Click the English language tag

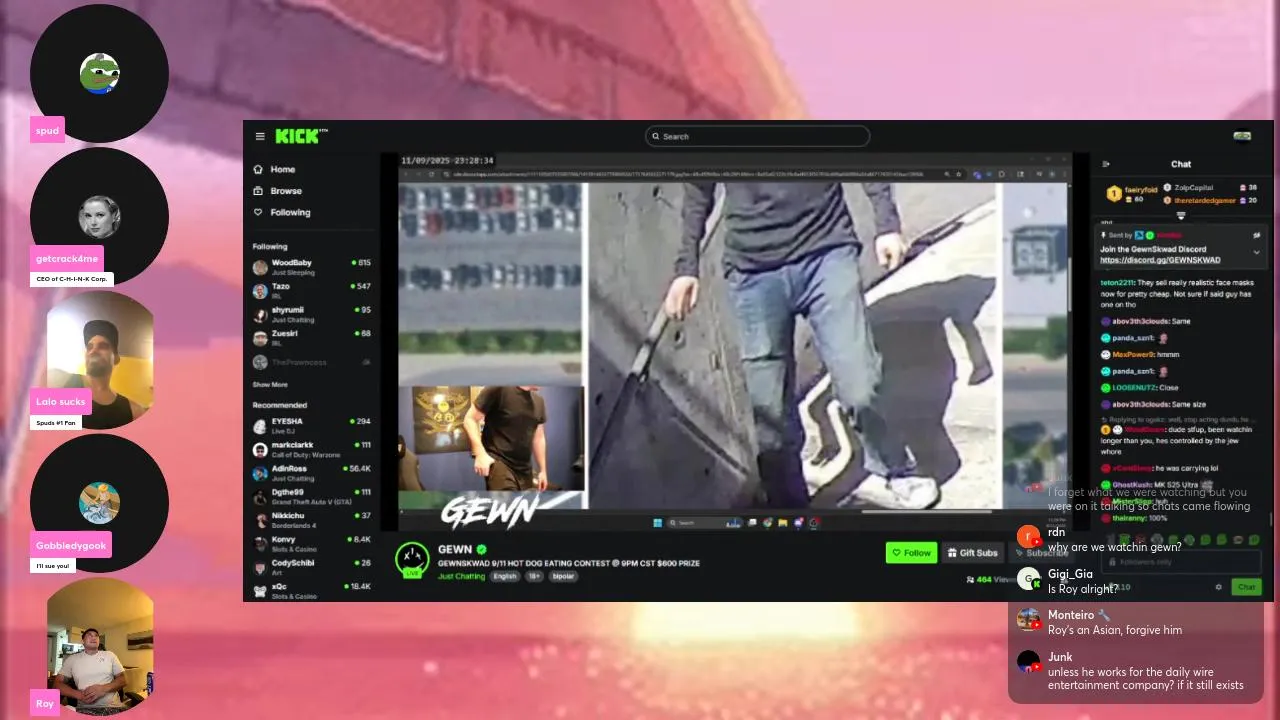pos(505,576)
